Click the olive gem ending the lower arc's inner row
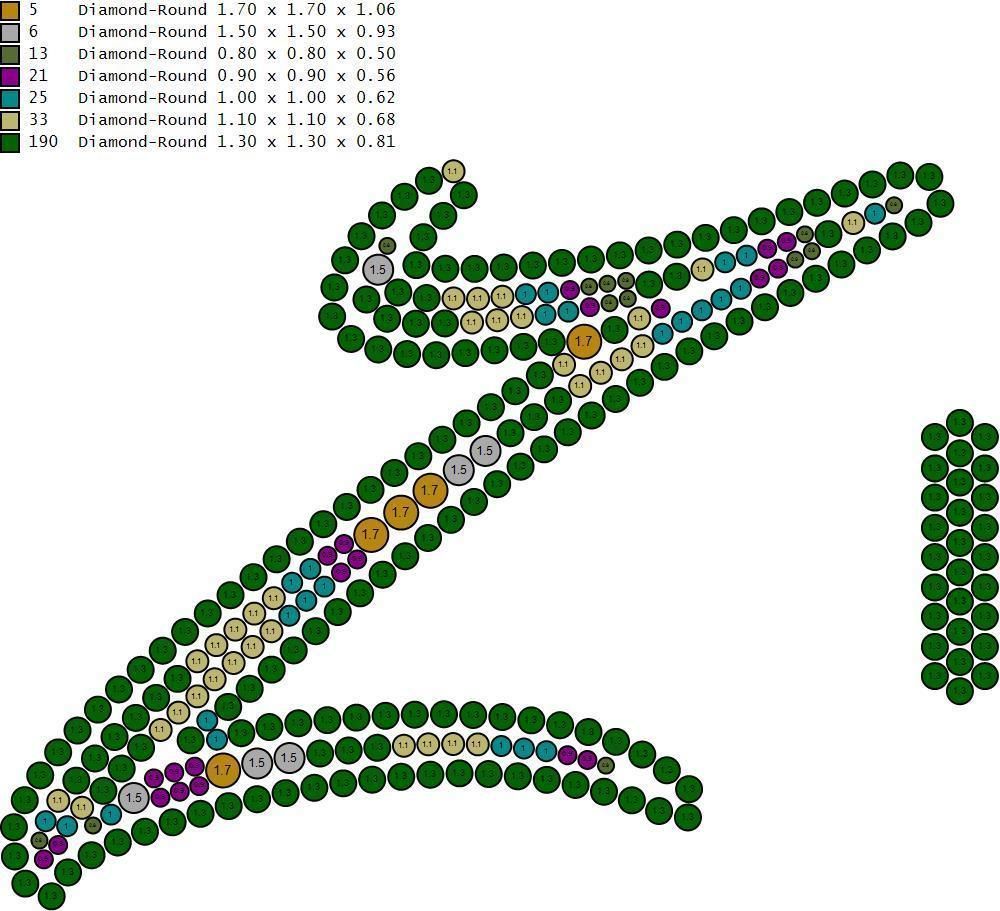 click(x=605, y=765)
